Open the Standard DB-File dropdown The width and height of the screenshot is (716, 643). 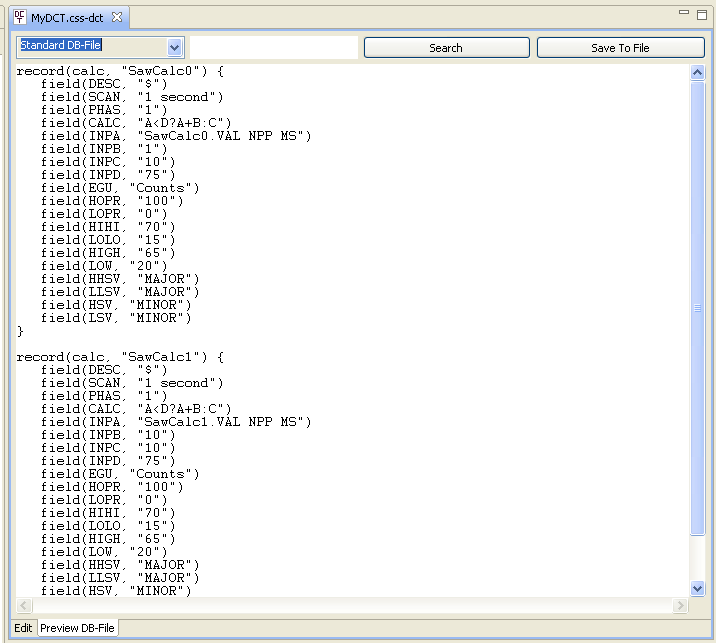(175, 47)
